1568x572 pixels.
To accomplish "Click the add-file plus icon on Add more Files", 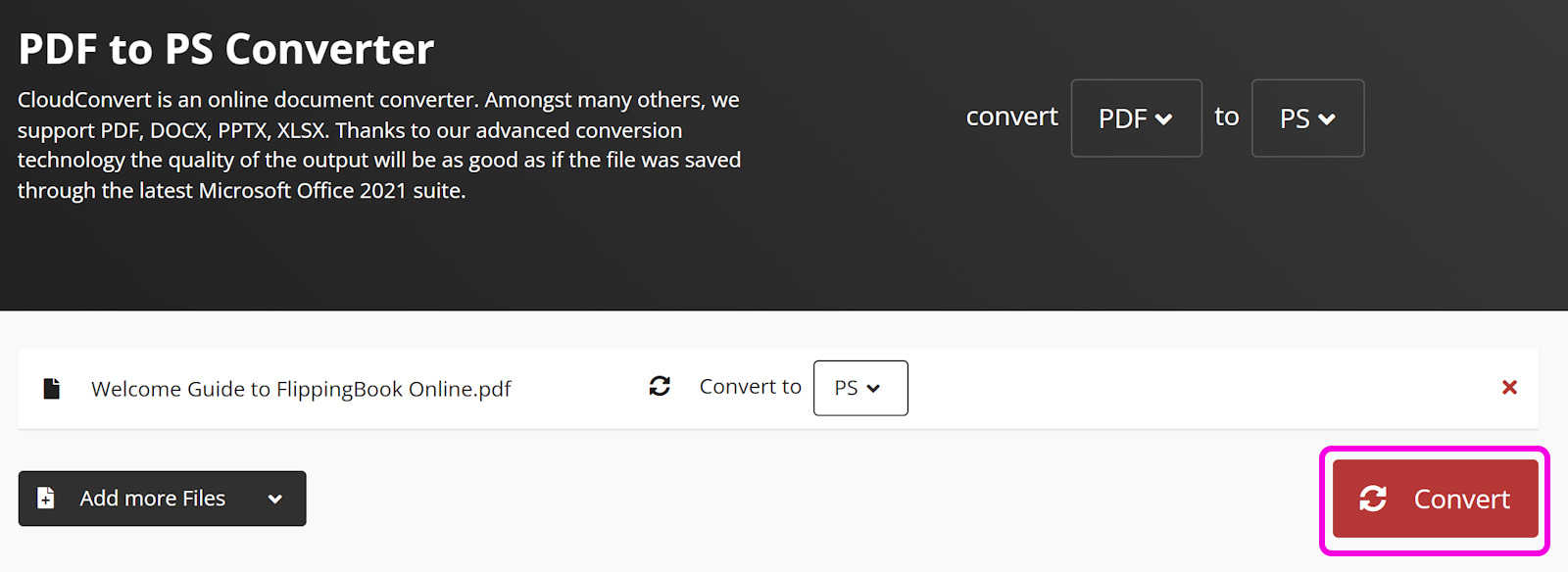I will (x=46, y=499).
